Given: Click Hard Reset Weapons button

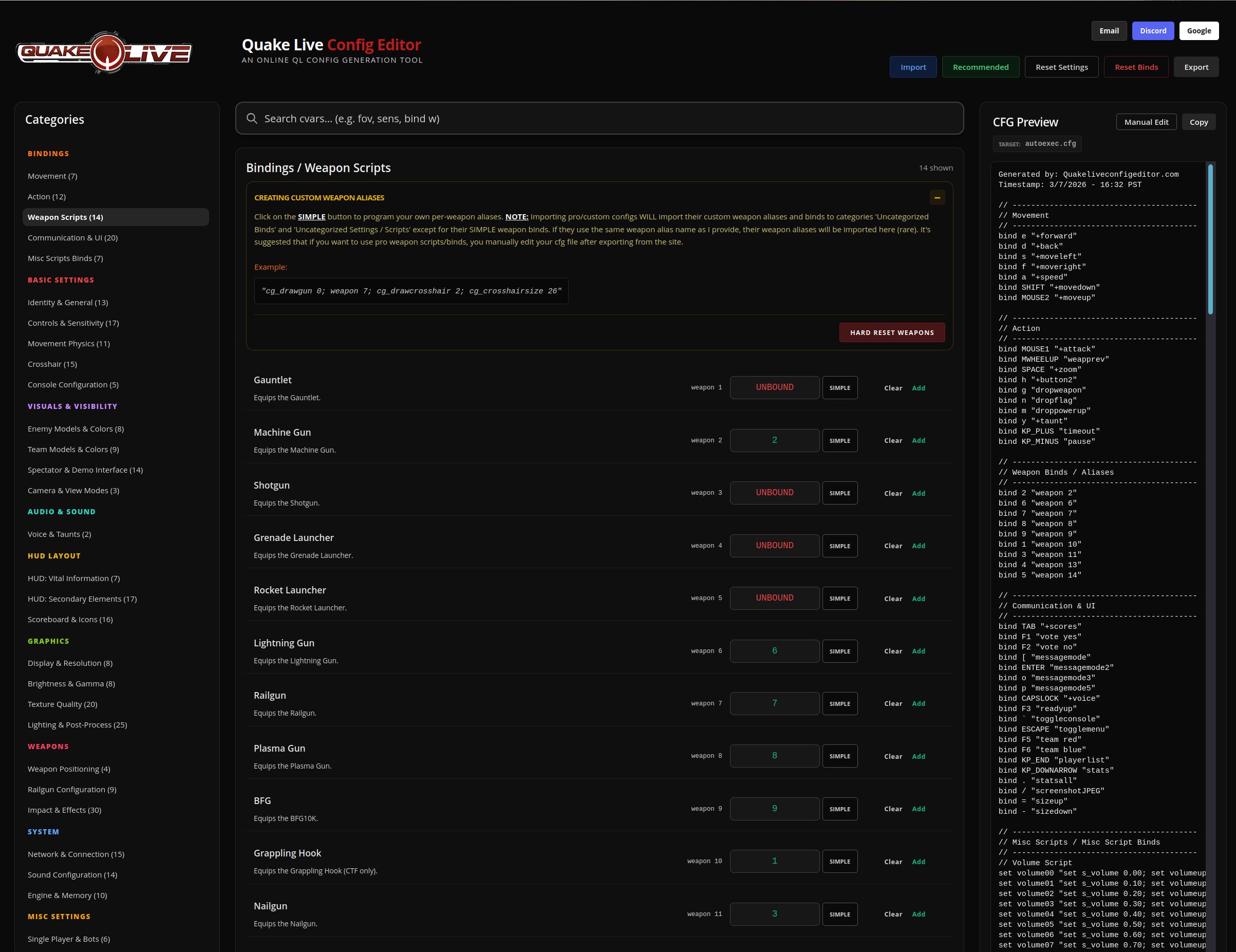Looking at the screenshot, I should point(891,332).
